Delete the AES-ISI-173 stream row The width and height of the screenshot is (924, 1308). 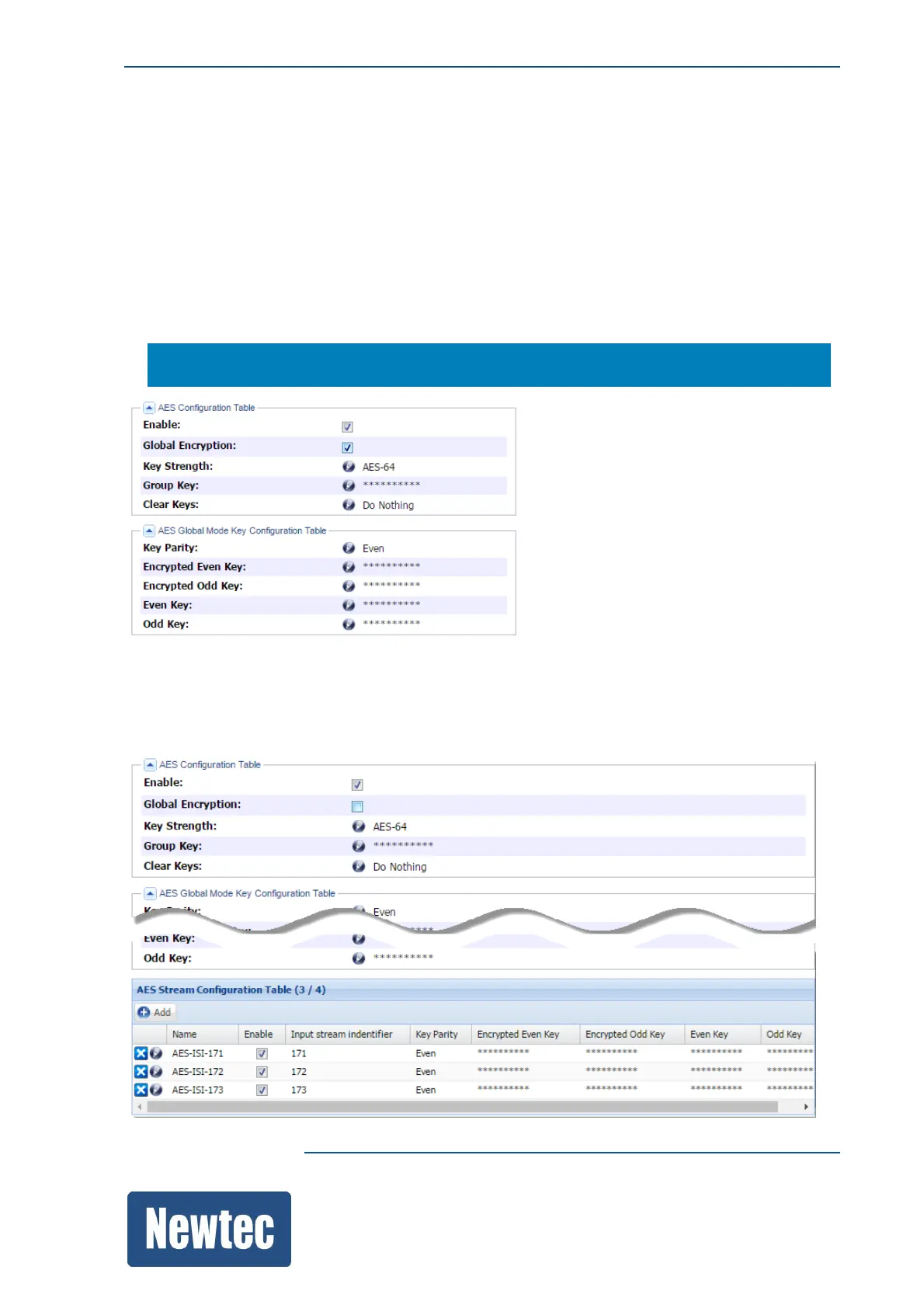[x=141, y=1090]
